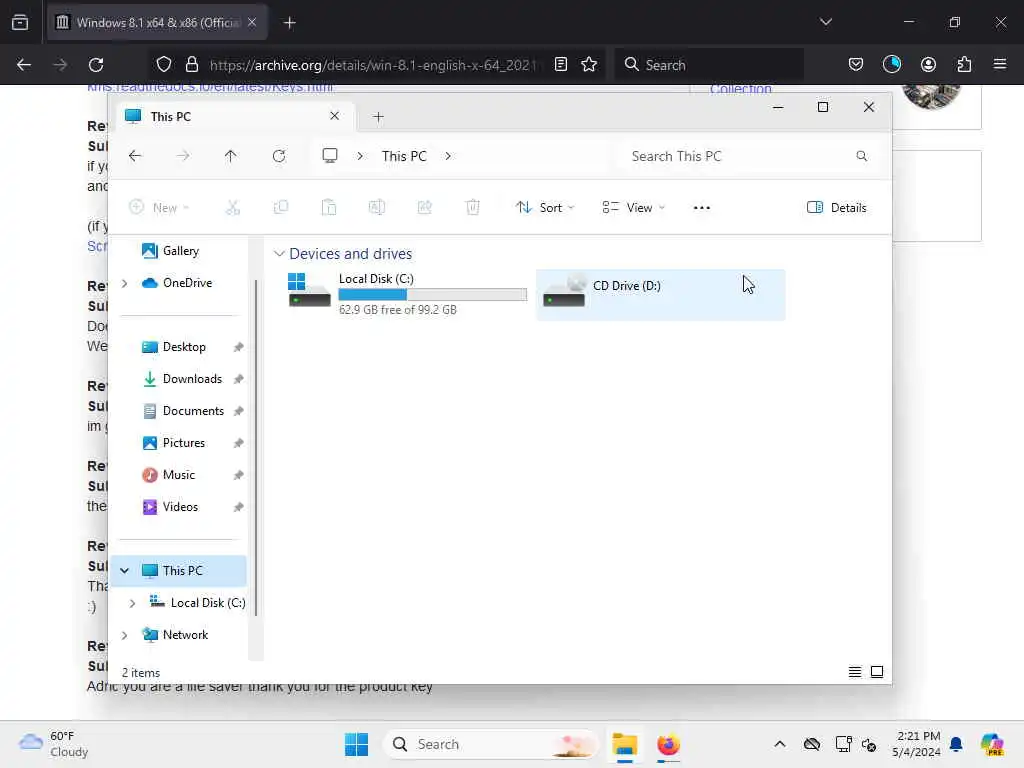Click the Copy icon in Explorer toolbar
The image size is (1024, 768).
[x=281, y=208]
